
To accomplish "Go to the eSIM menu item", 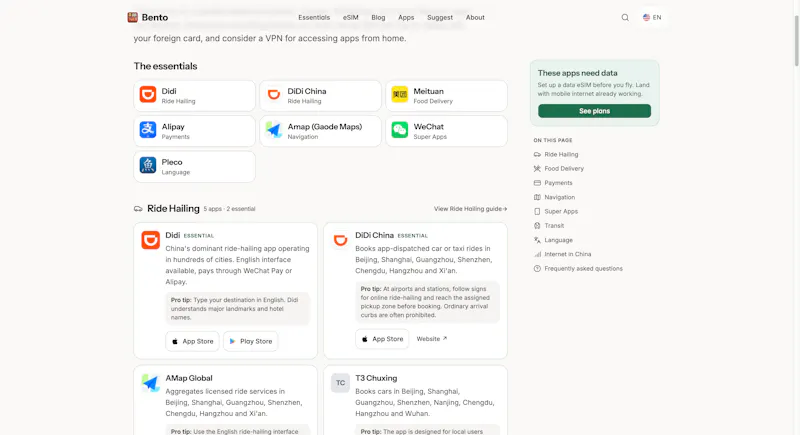I will 351,17.
